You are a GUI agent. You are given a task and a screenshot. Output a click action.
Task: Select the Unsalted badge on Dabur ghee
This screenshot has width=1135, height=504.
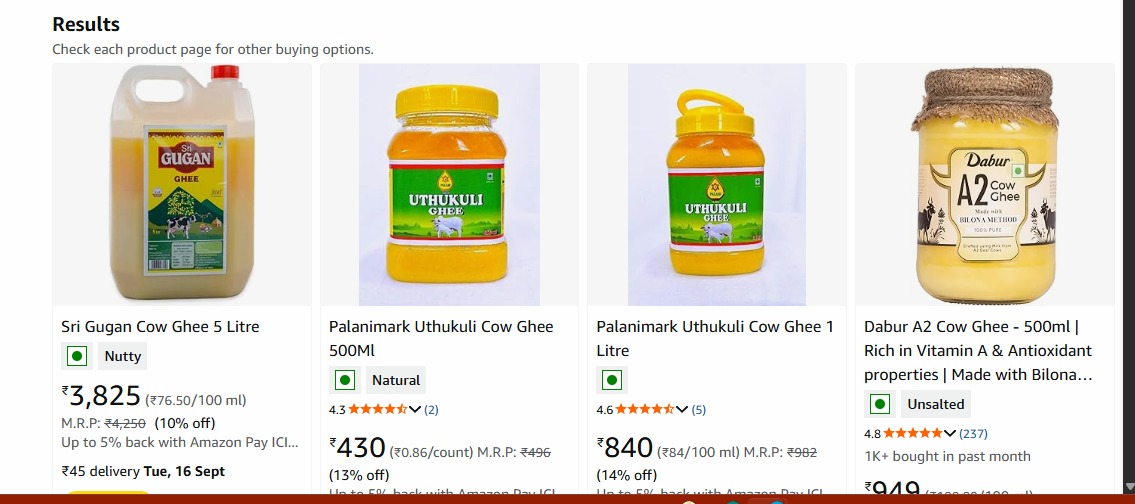[x=936, y=404]
